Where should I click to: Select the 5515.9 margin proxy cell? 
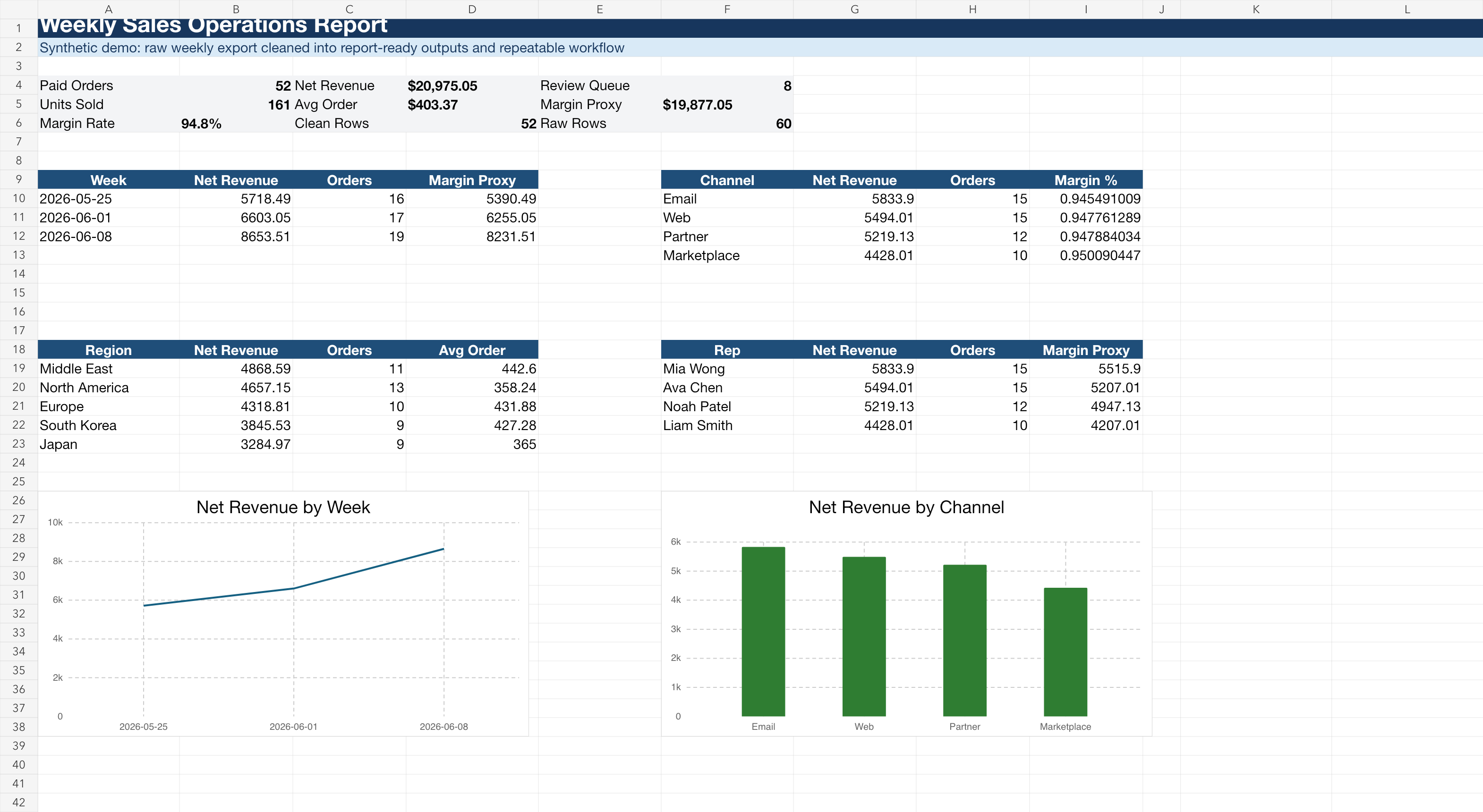click(1086, 368)
